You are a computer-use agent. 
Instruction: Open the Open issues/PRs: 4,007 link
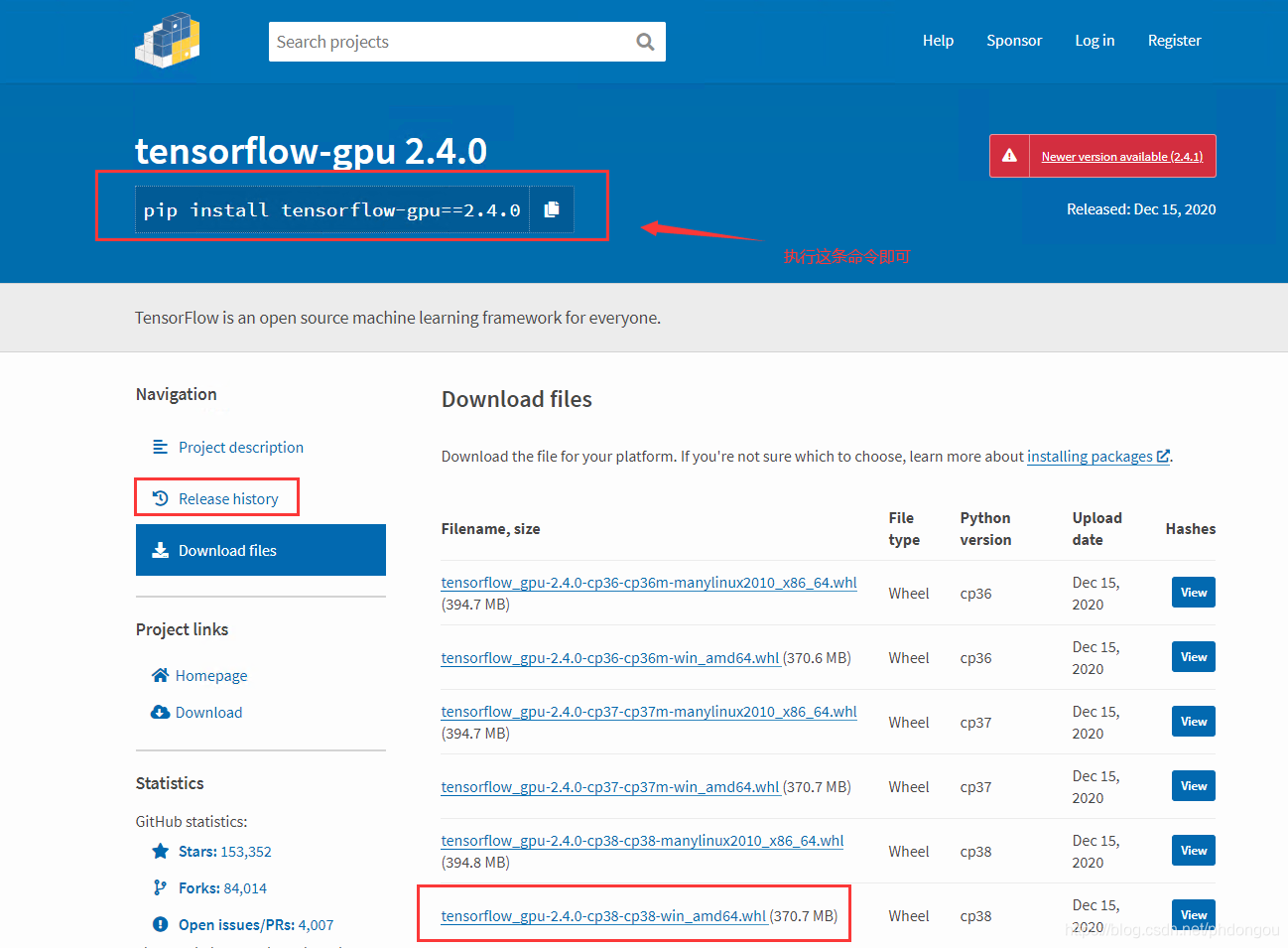coord(256,924)
